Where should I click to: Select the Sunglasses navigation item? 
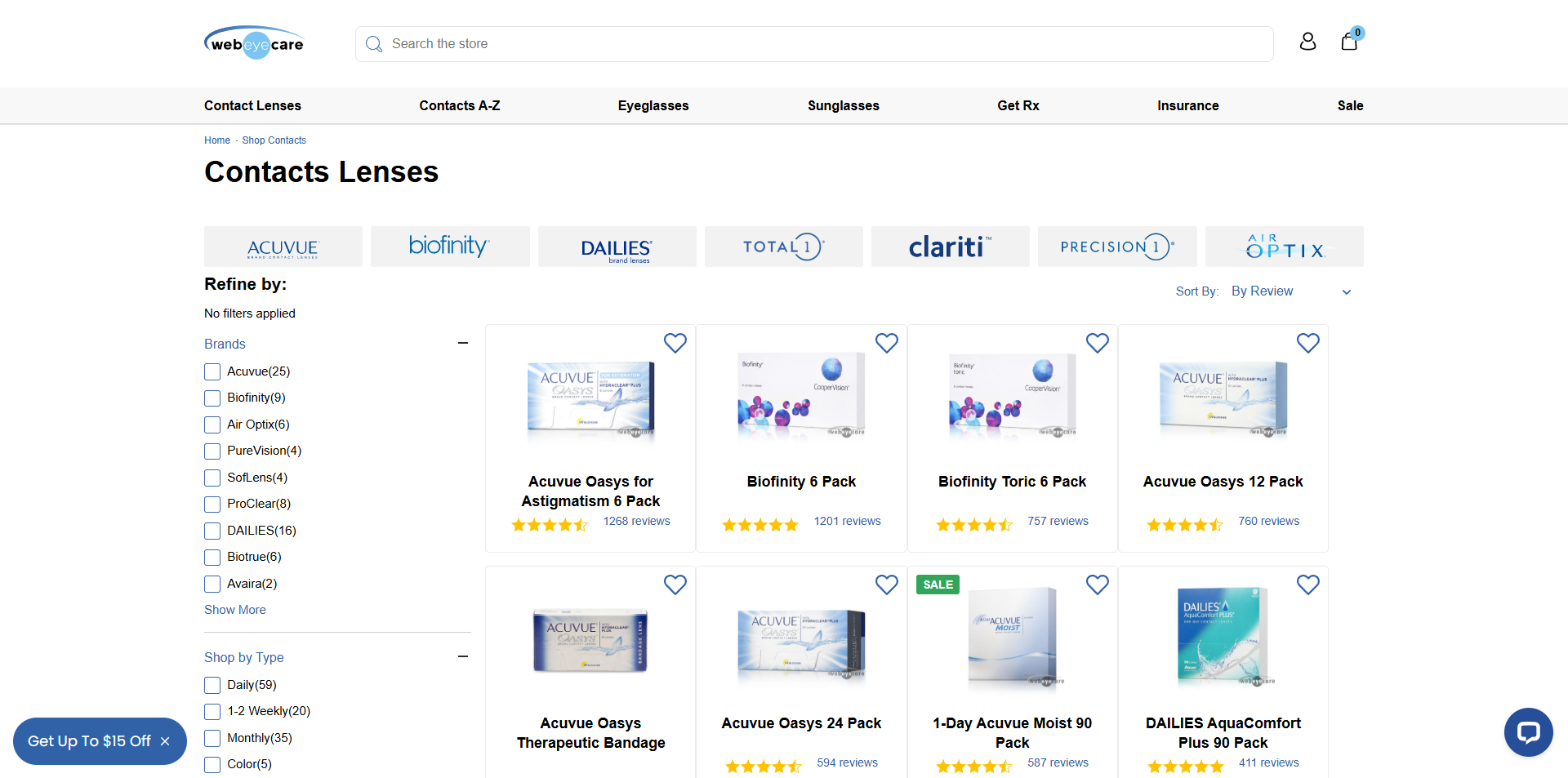point(843,105)
